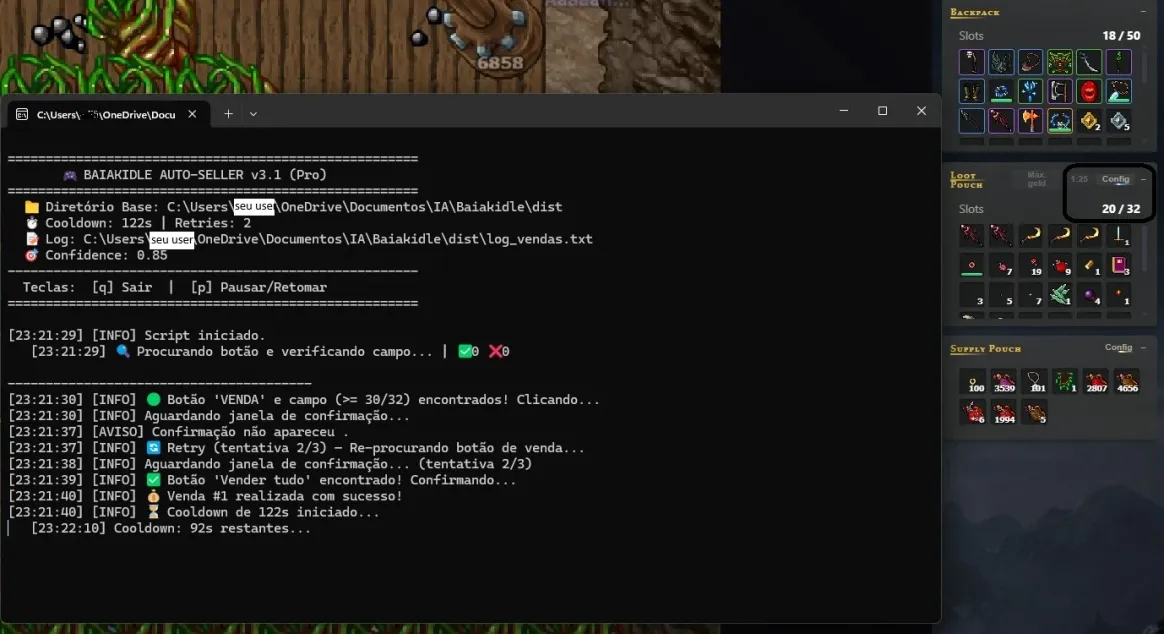Maximize the terminal window
1164x634 pixels.
[x=882, y=111]
